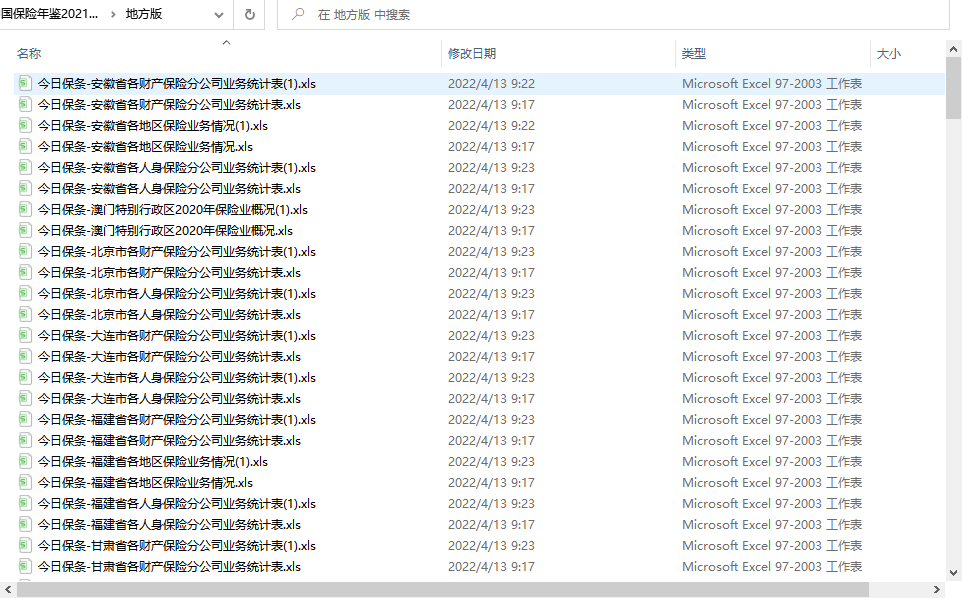Viewport: 962px width, 598px height.
Task: Select file name 今日保条-福建省各地区保险业务情况(1).xls
Action: click(x=153, y=461)
